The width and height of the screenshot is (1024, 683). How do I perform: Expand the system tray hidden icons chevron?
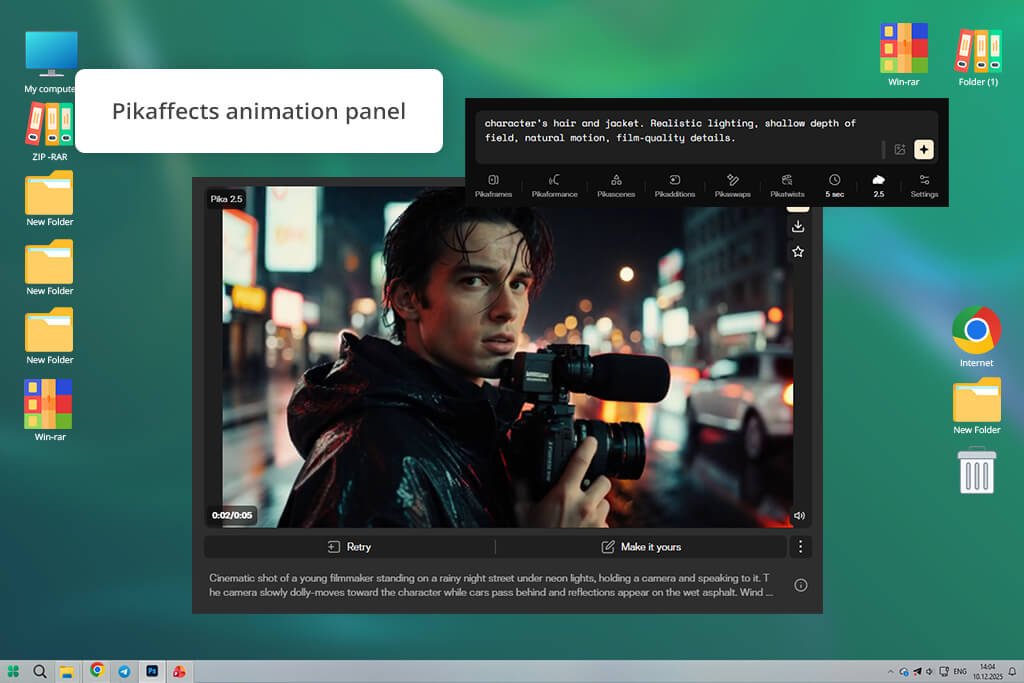890,671
